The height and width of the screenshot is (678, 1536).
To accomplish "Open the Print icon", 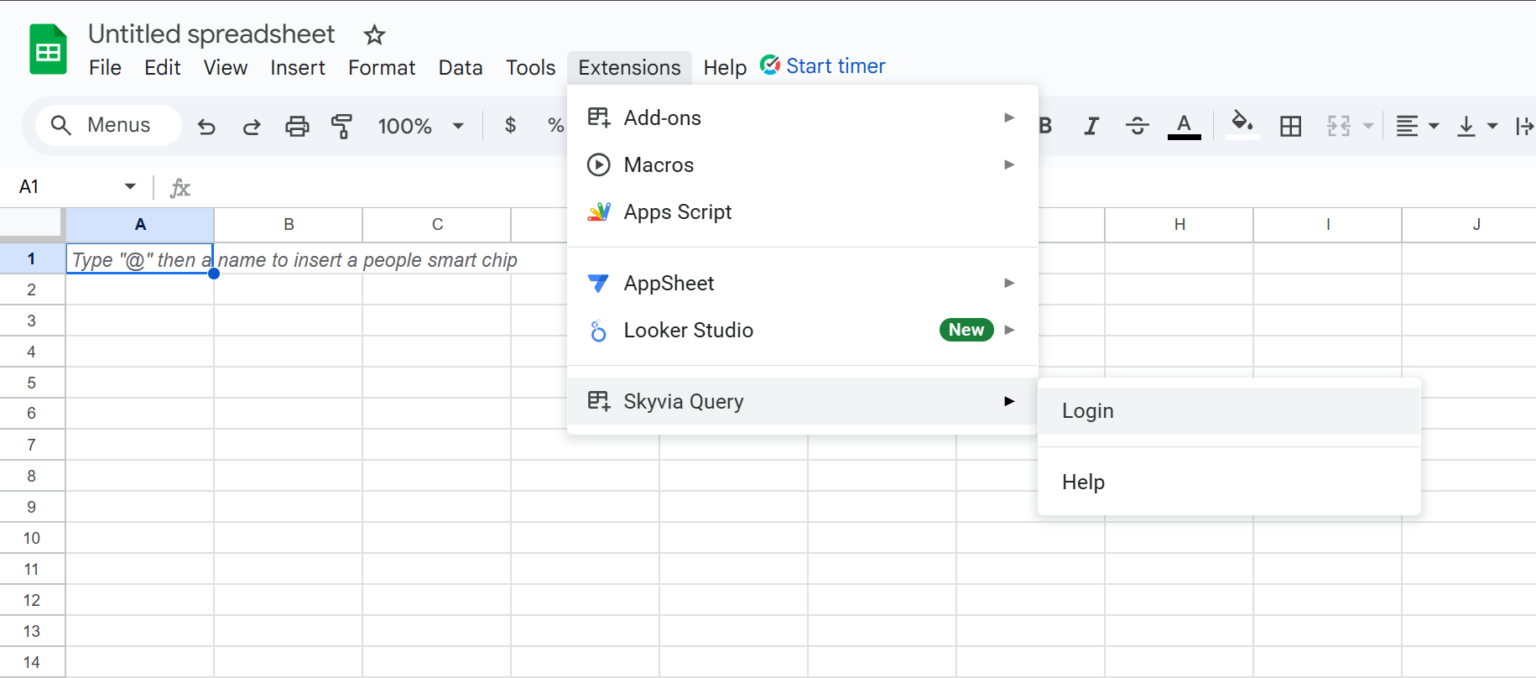I will (296, 126).
